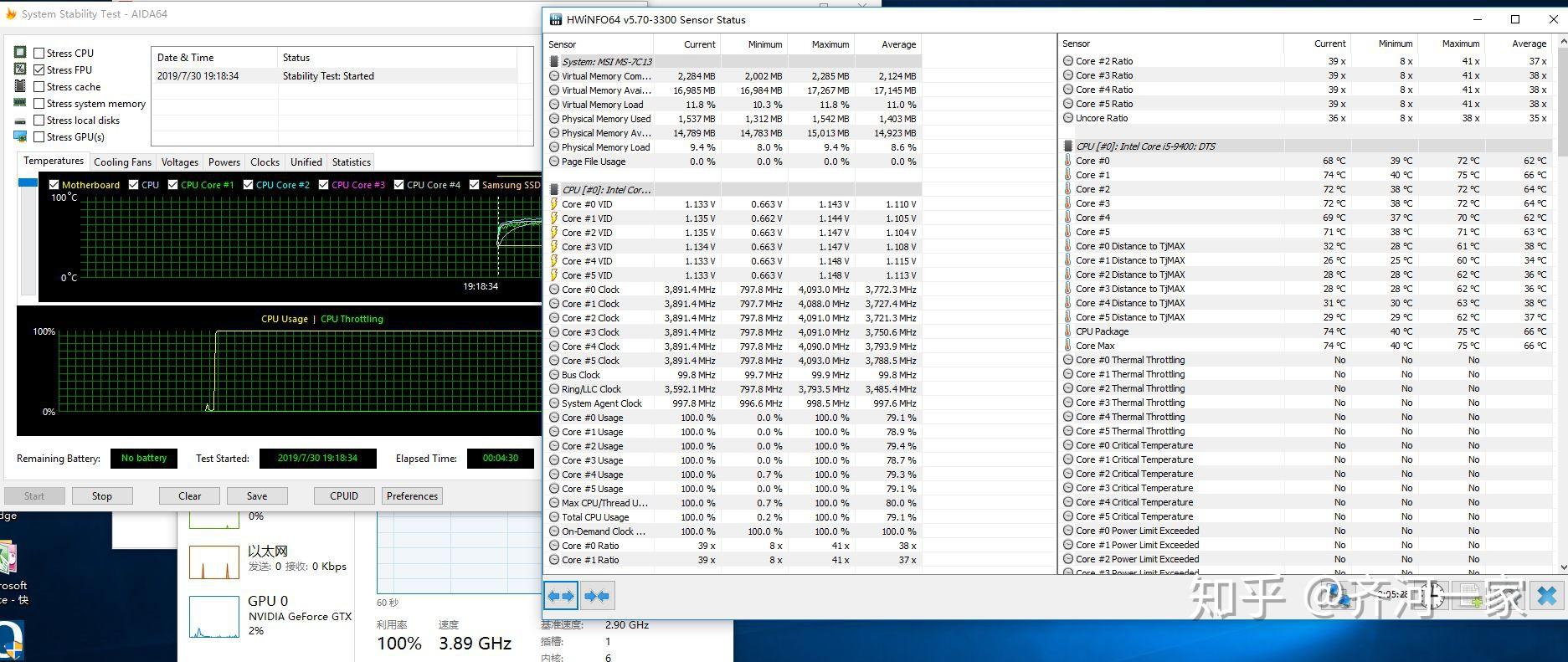The image size is (1568, 662).
Task: Click the CPU chip icon beside Stress CPU
Action: point(20,53)
